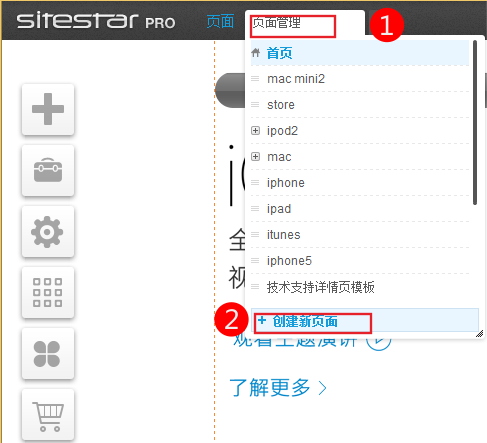Image resolution: width=487 pixels, height=443 pixels.
Task: Open the 了解更多 link
Action: (x=278, y=388)
